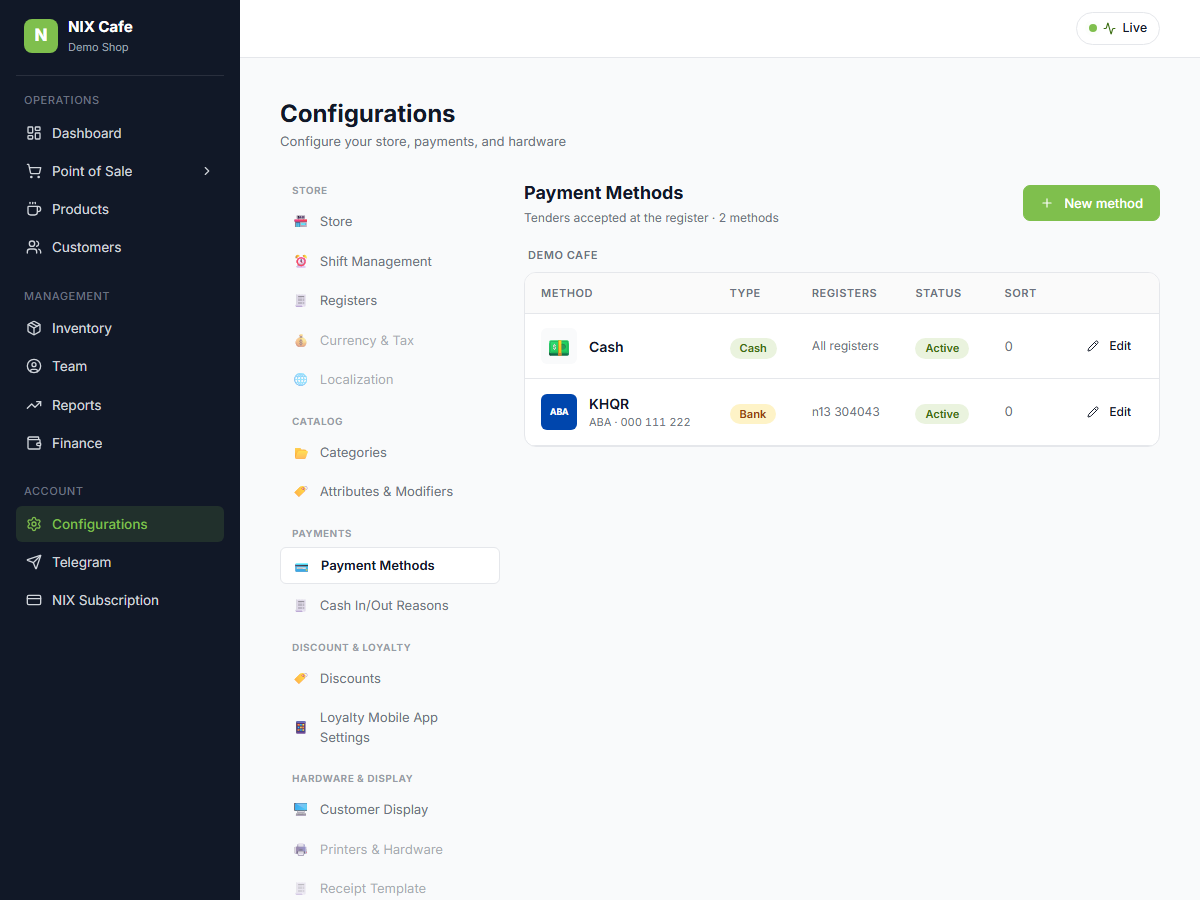Select Categories under Catalog
The width and height of the screenshot is (1200, 900).
(390, 452)
